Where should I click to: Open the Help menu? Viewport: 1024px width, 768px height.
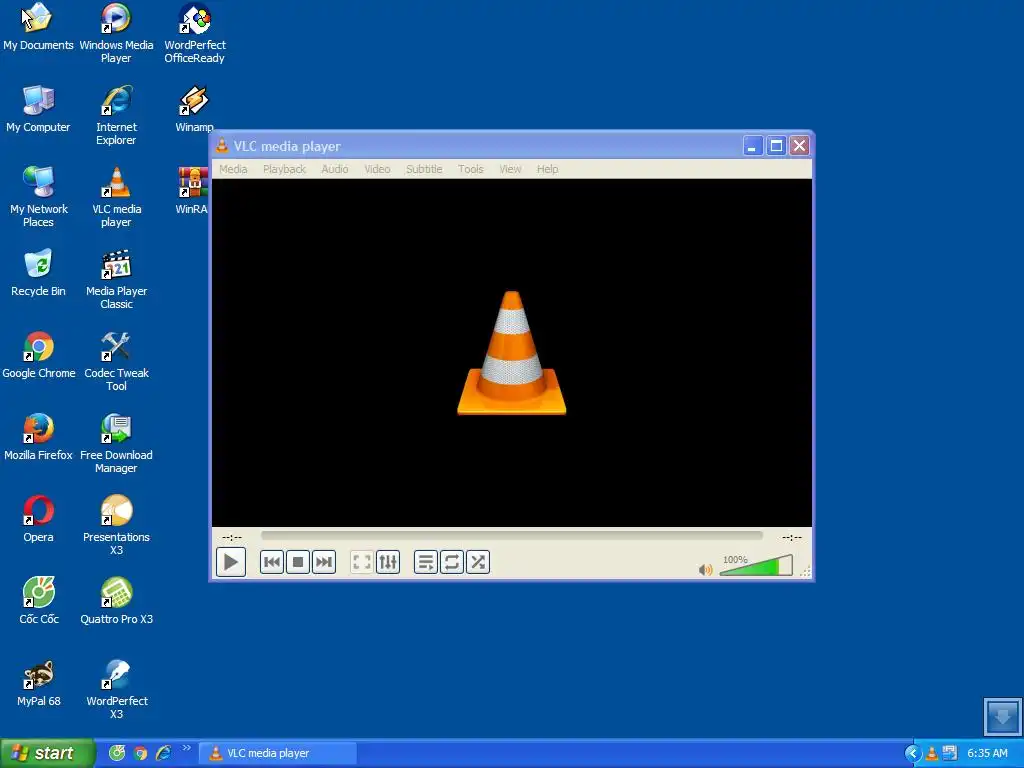click(547, 169)
